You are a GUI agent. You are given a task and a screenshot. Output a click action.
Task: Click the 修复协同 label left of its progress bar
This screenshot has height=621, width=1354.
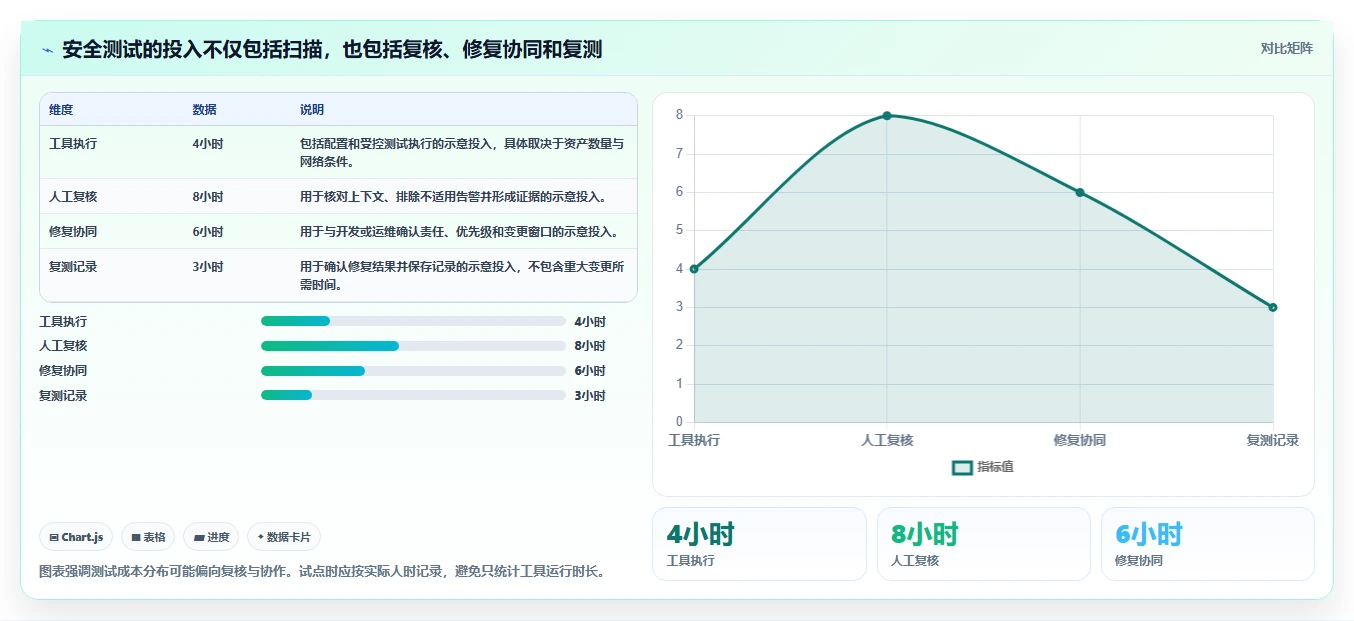pos(63,371)
